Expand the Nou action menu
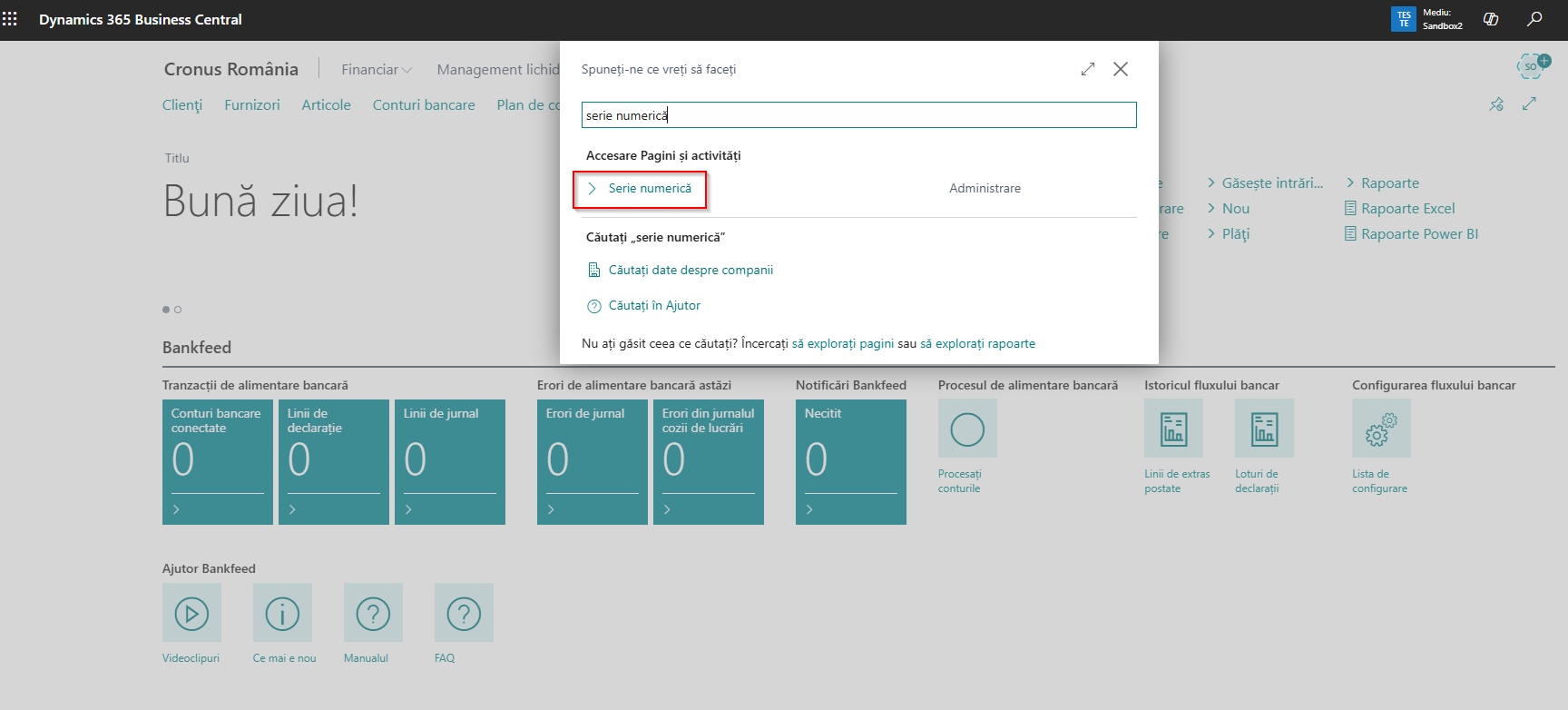 (1228, 209)
